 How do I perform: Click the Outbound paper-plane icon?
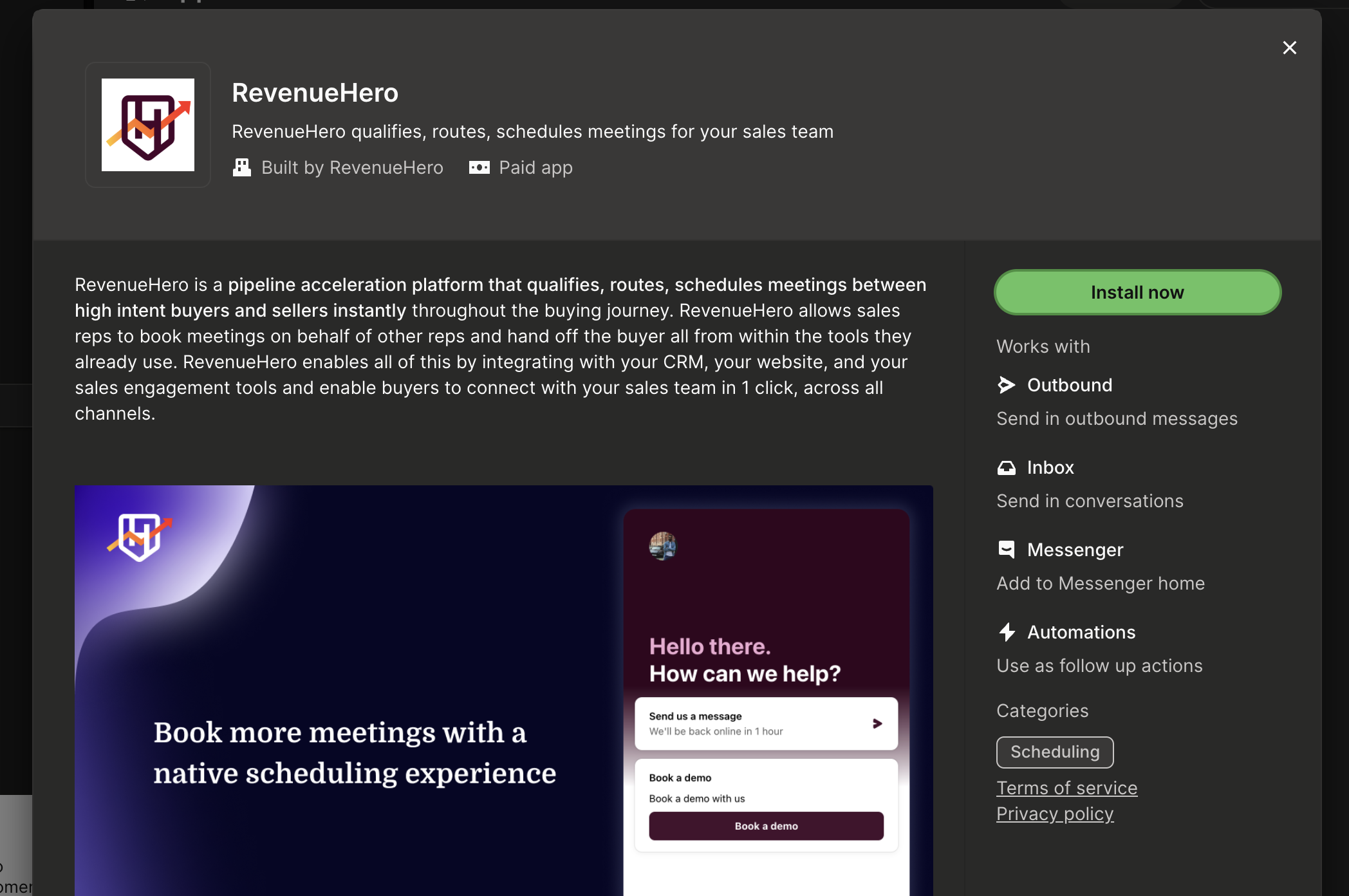[x=1007, y=385]
